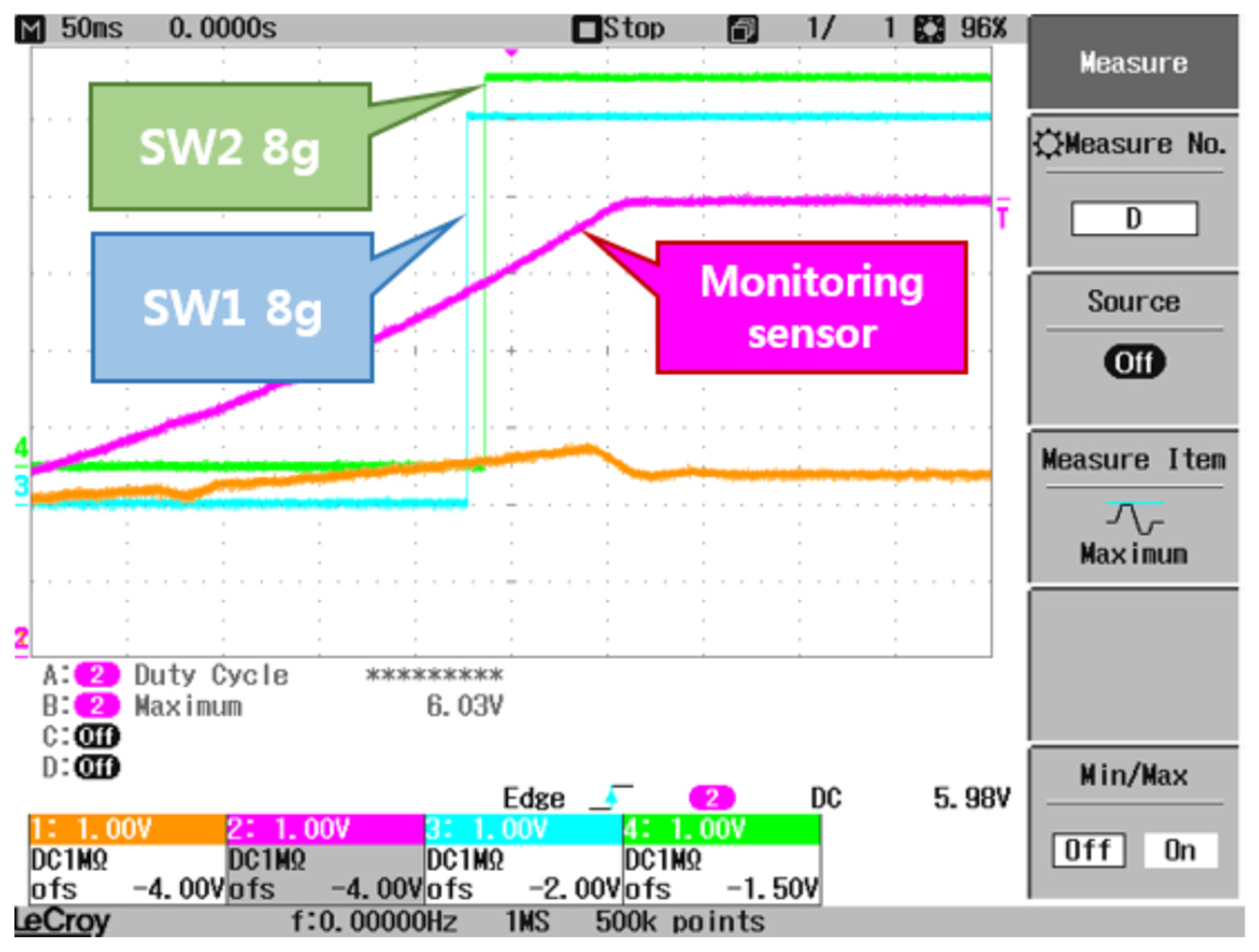Screen dimensions: 1259x952
Task: Select Min/Max Off option
Action: [x=1088, y=851]
